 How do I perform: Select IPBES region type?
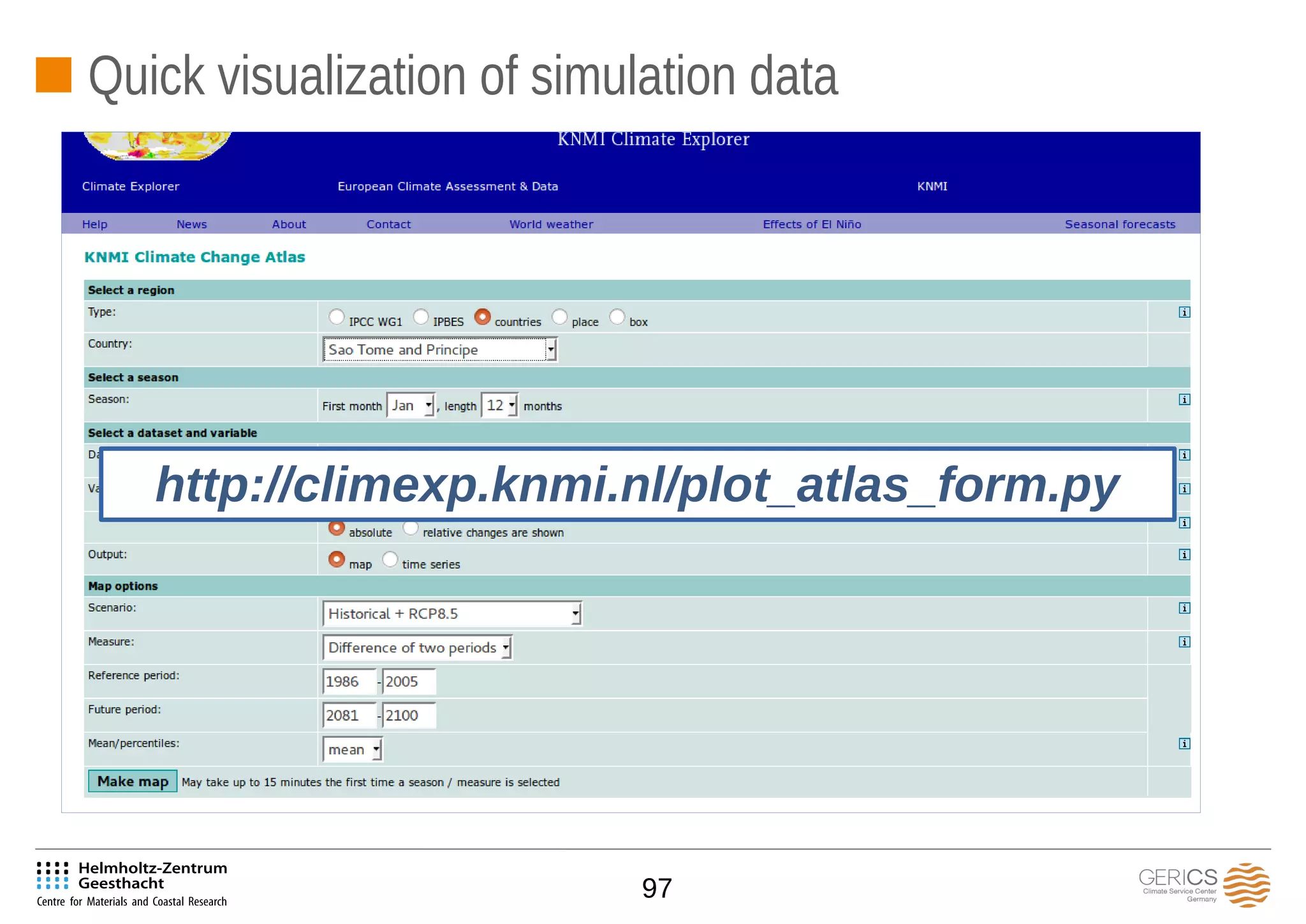[421, 316]
